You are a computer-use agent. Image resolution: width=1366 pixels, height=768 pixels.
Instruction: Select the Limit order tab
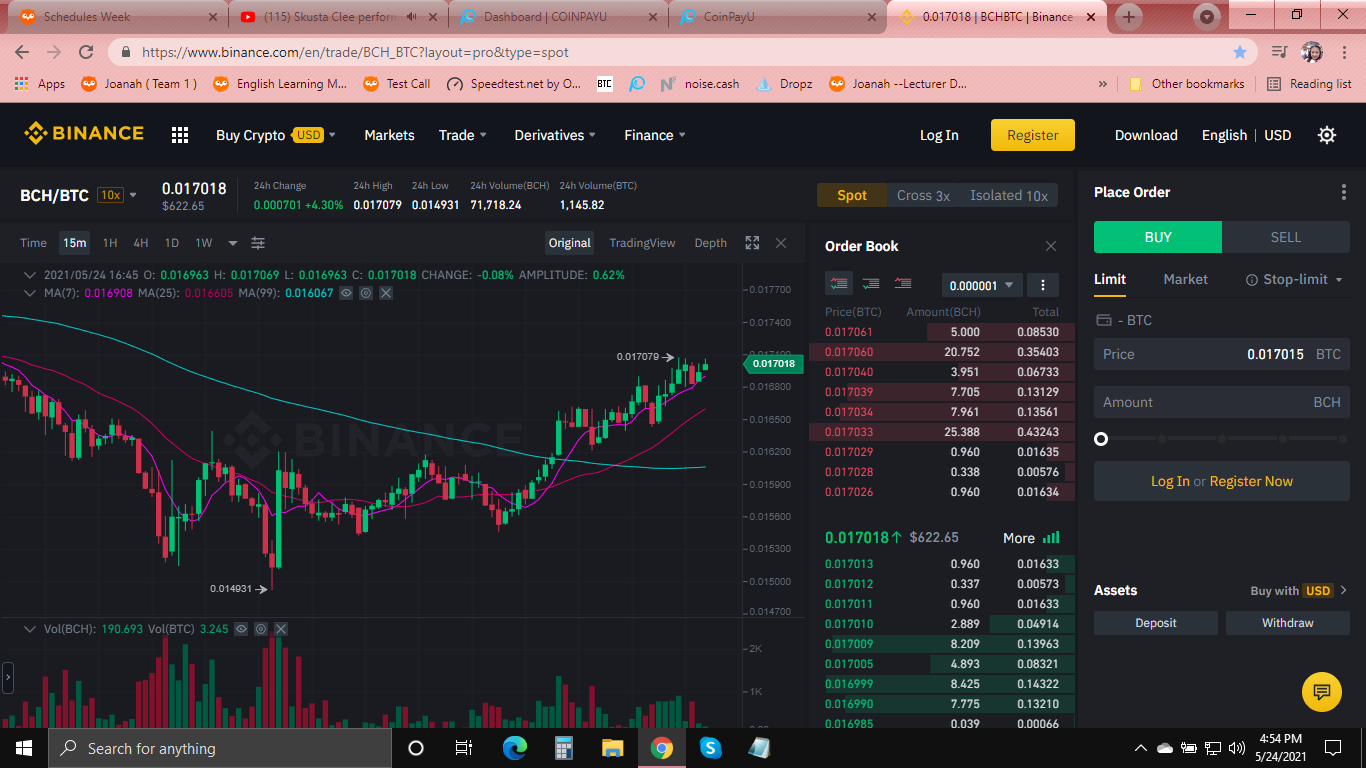pyautogui.click(x=1110, y=280)
